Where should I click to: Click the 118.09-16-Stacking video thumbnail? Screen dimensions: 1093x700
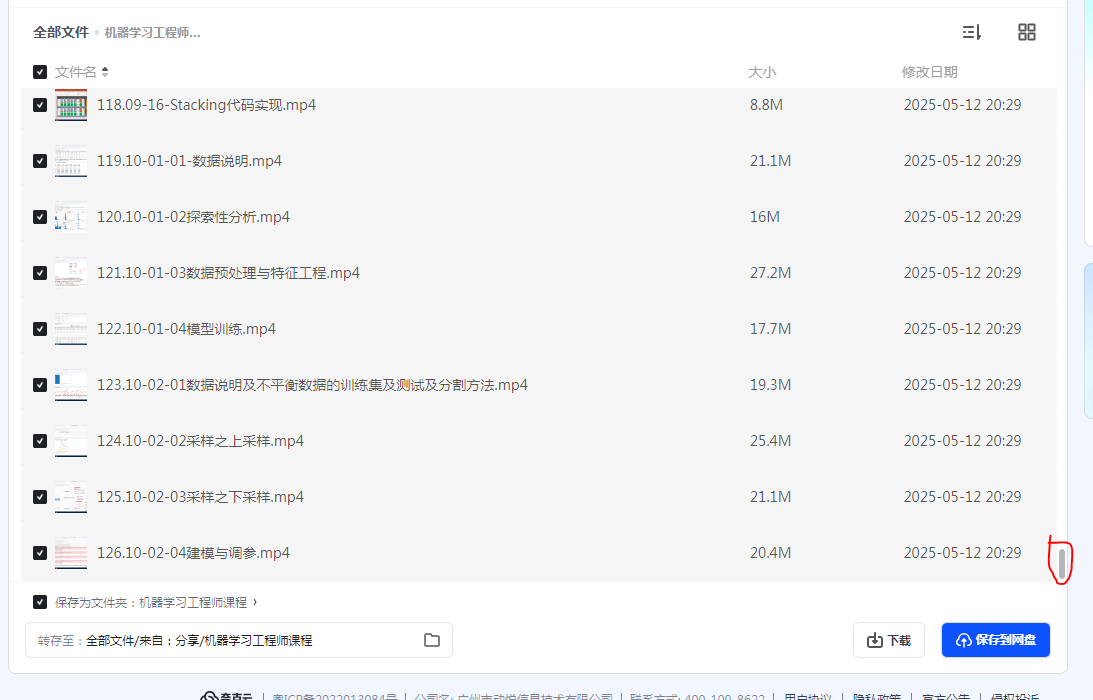(x=71, y=105)
